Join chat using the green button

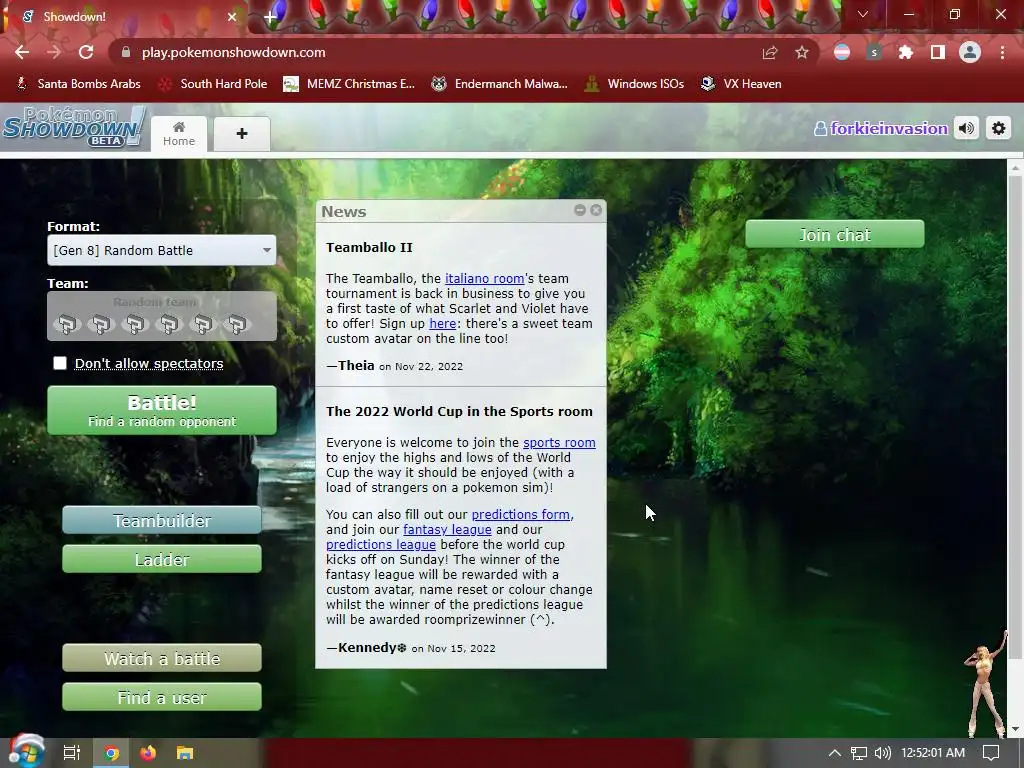(x=835, y=234)
